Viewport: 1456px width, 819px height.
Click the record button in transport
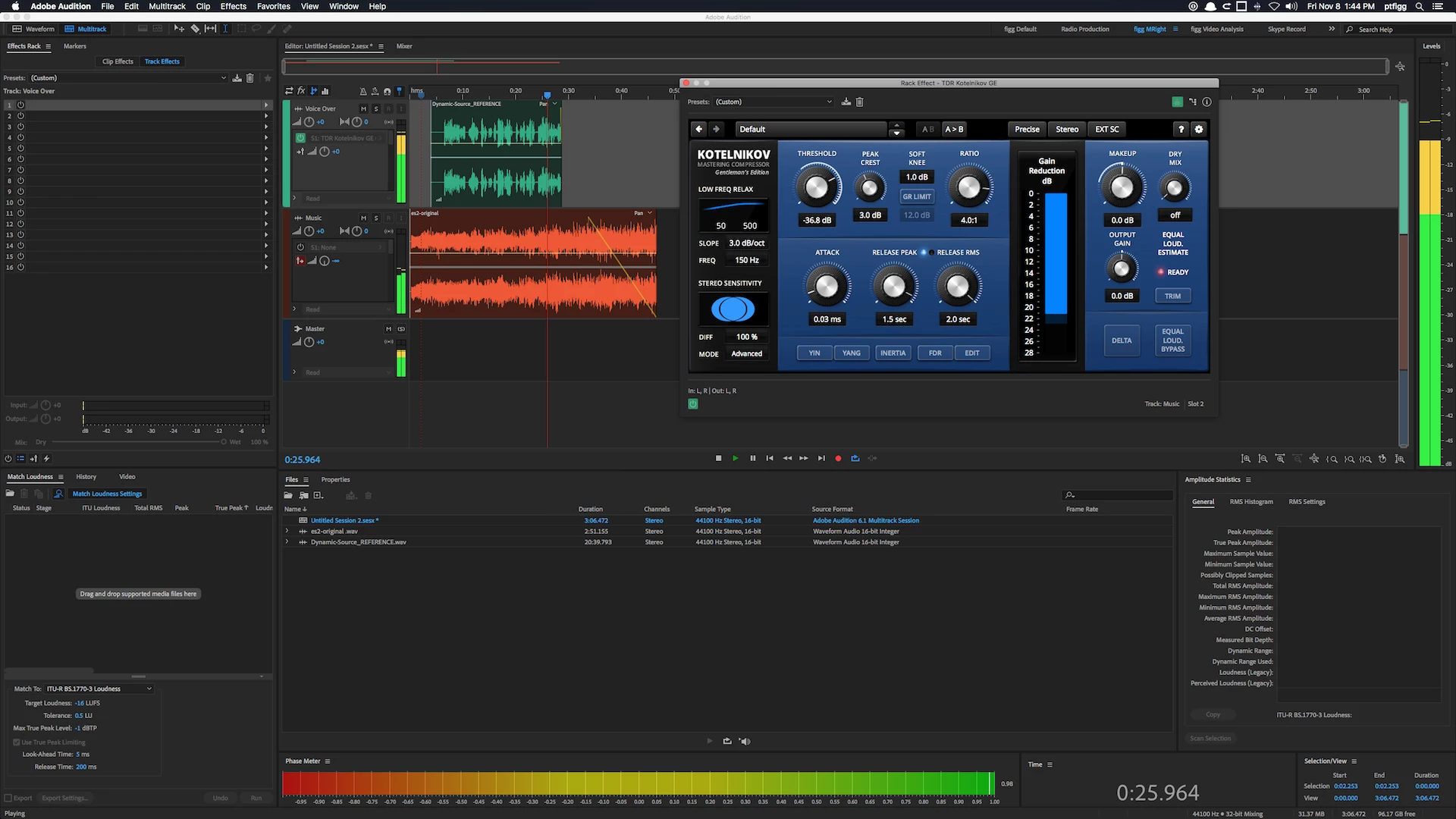[x=838, y=458]
